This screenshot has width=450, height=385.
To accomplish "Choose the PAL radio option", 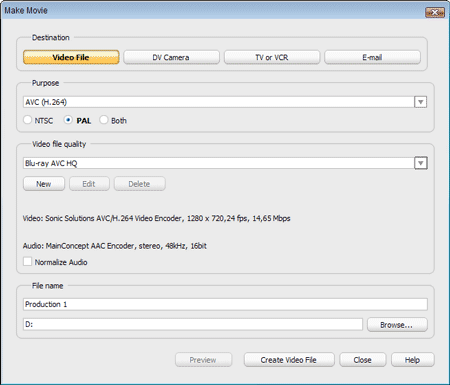I will [68, 120].
